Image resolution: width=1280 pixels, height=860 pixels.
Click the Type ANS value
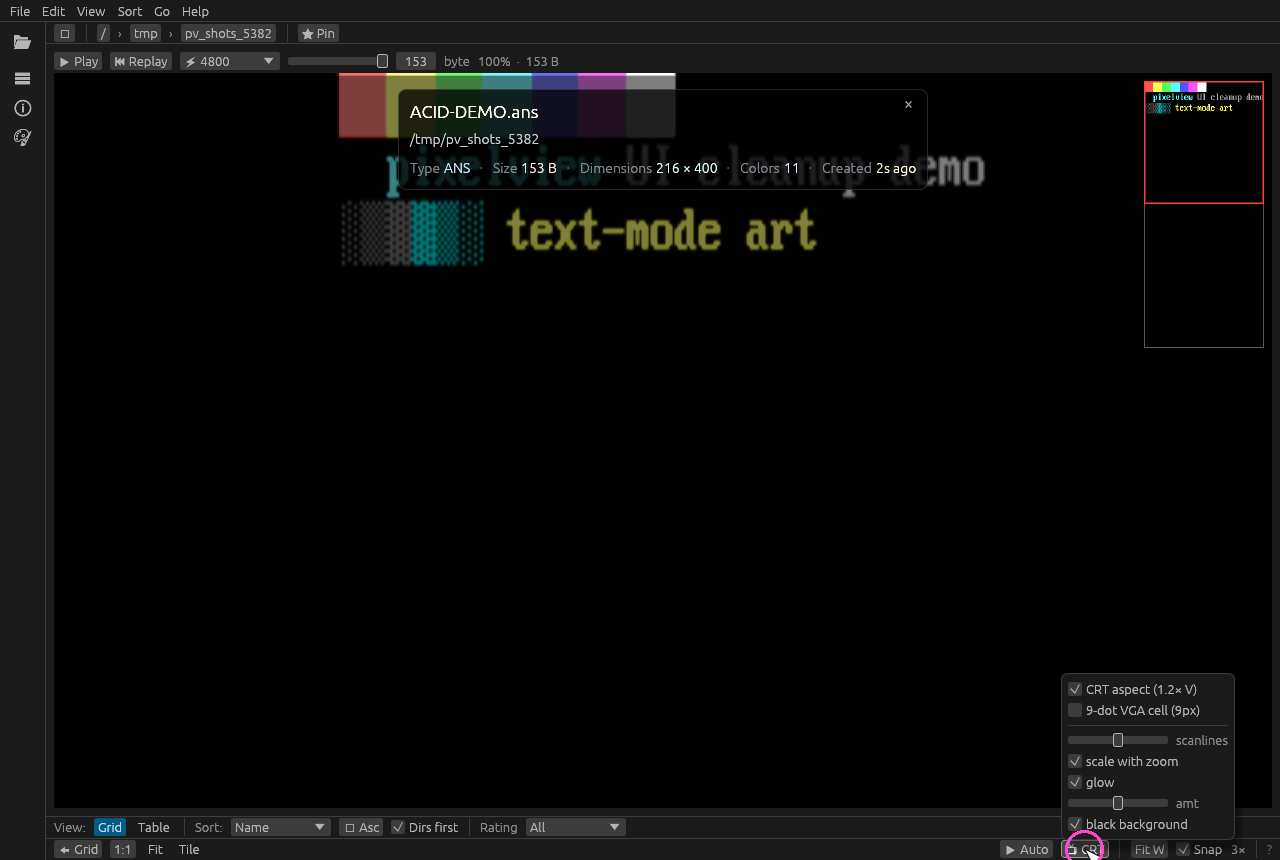point(457,168)
